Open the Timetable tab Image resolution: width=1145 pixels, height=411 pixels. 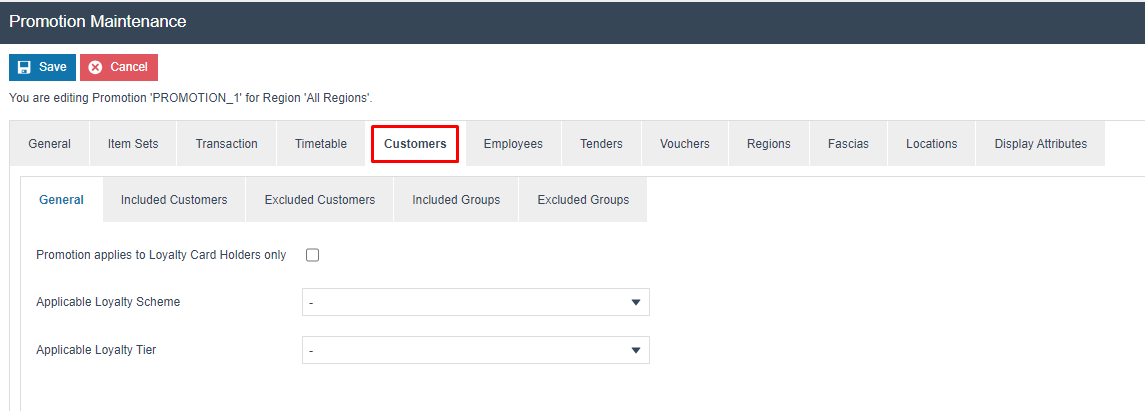tap(321, 144)
